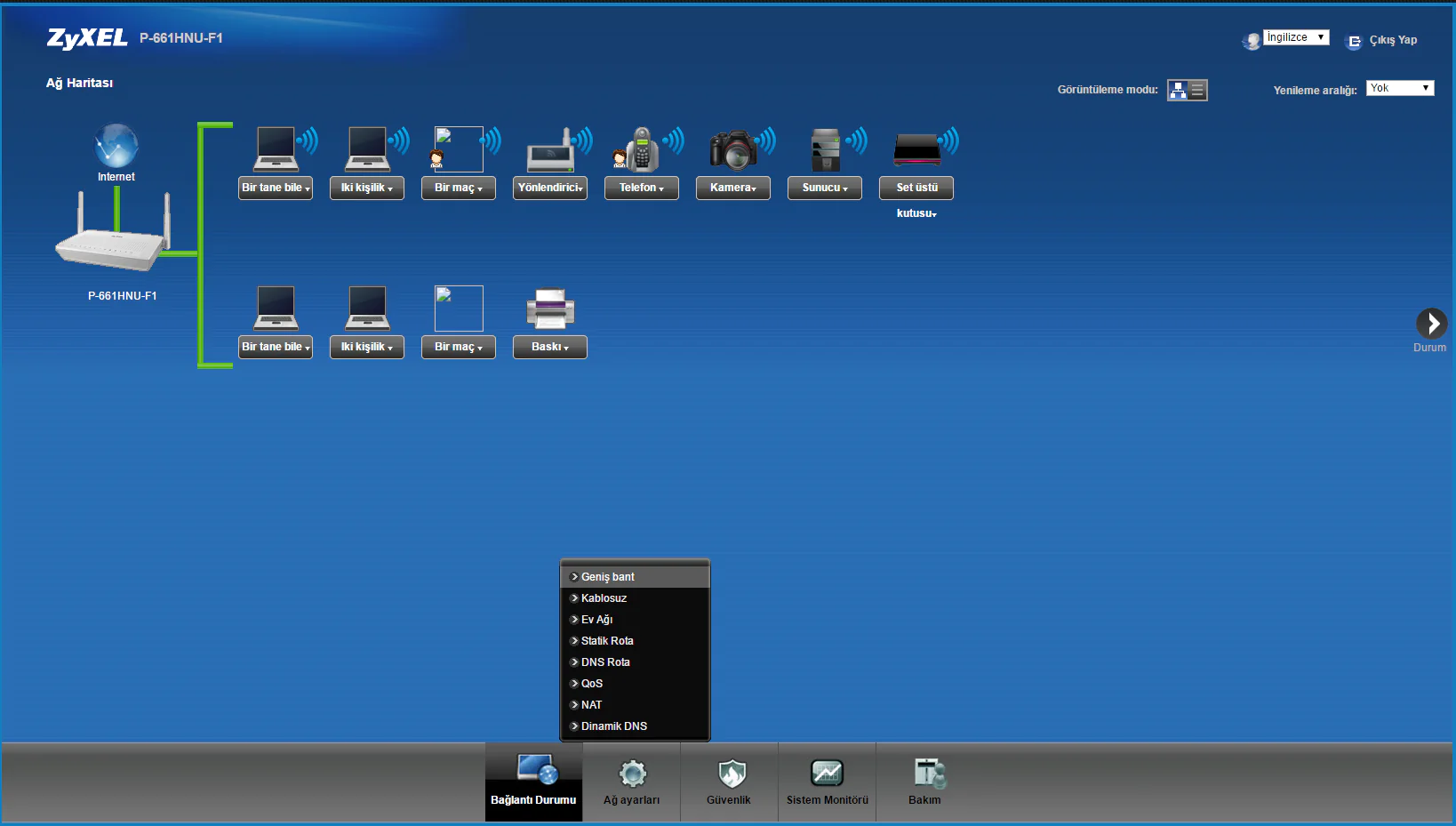Viewport: 1456px width, 826px height.
Task: Click the Sunucu server icon
Action: point(825,149)
